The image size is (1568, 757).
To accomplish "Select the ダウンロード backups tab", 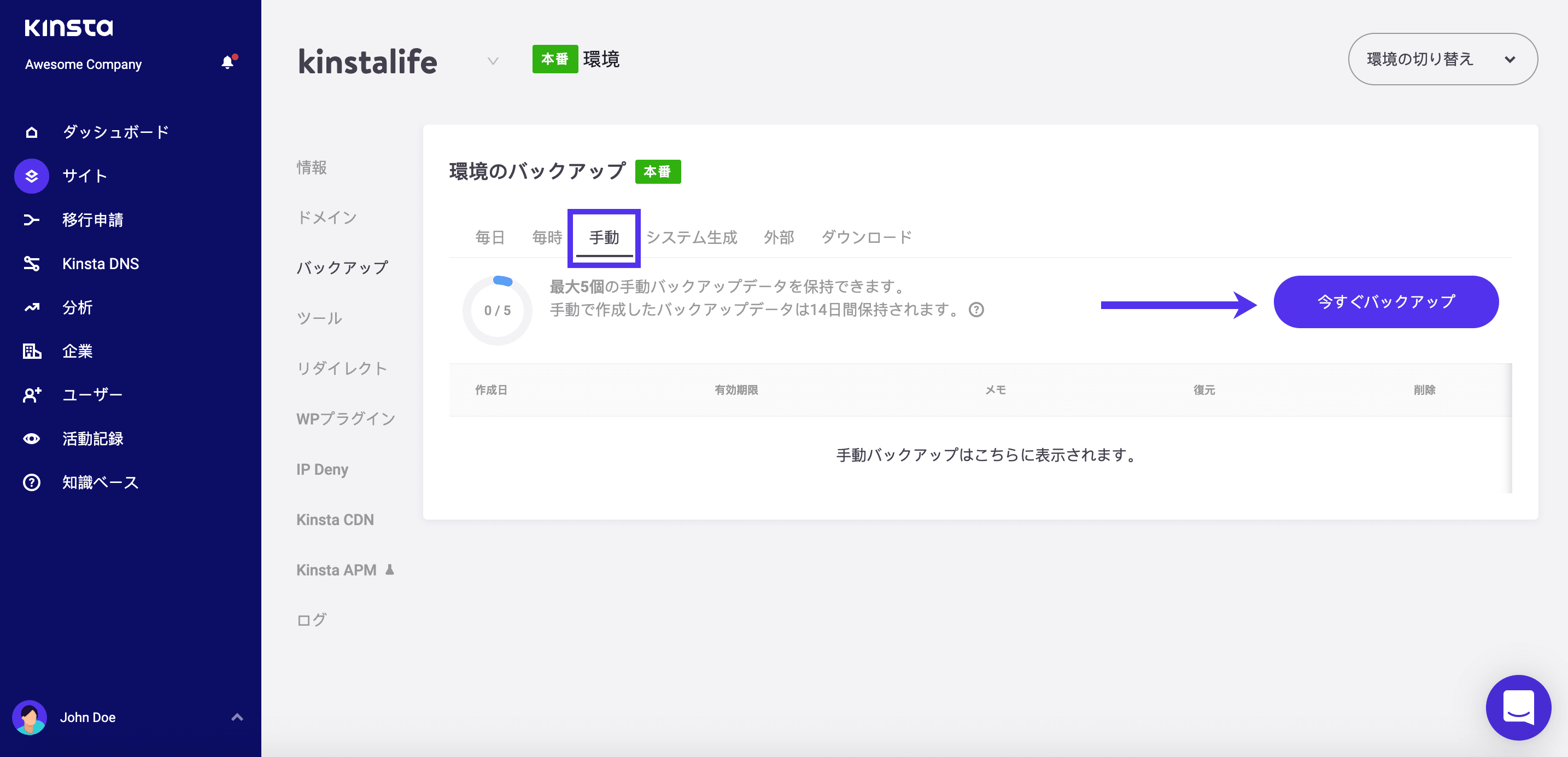I will (866, 237).
